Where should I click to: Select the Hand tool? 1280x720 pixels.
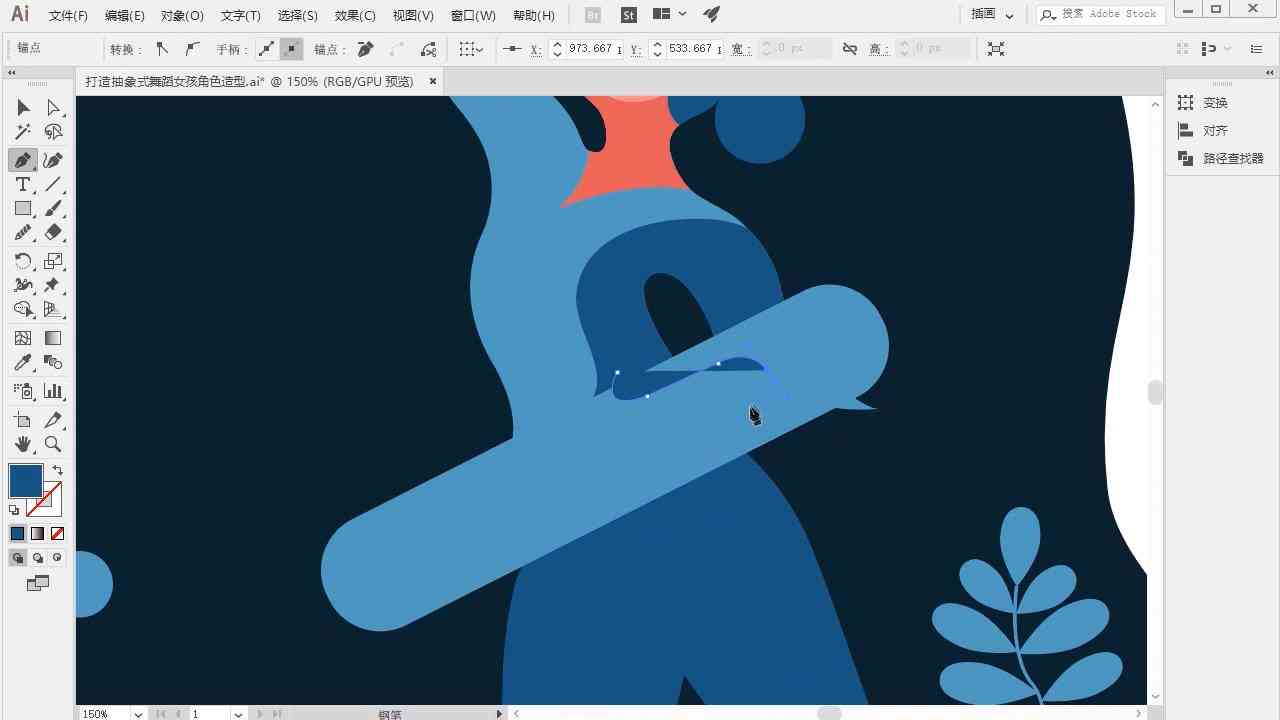click(x=23, y=444)
